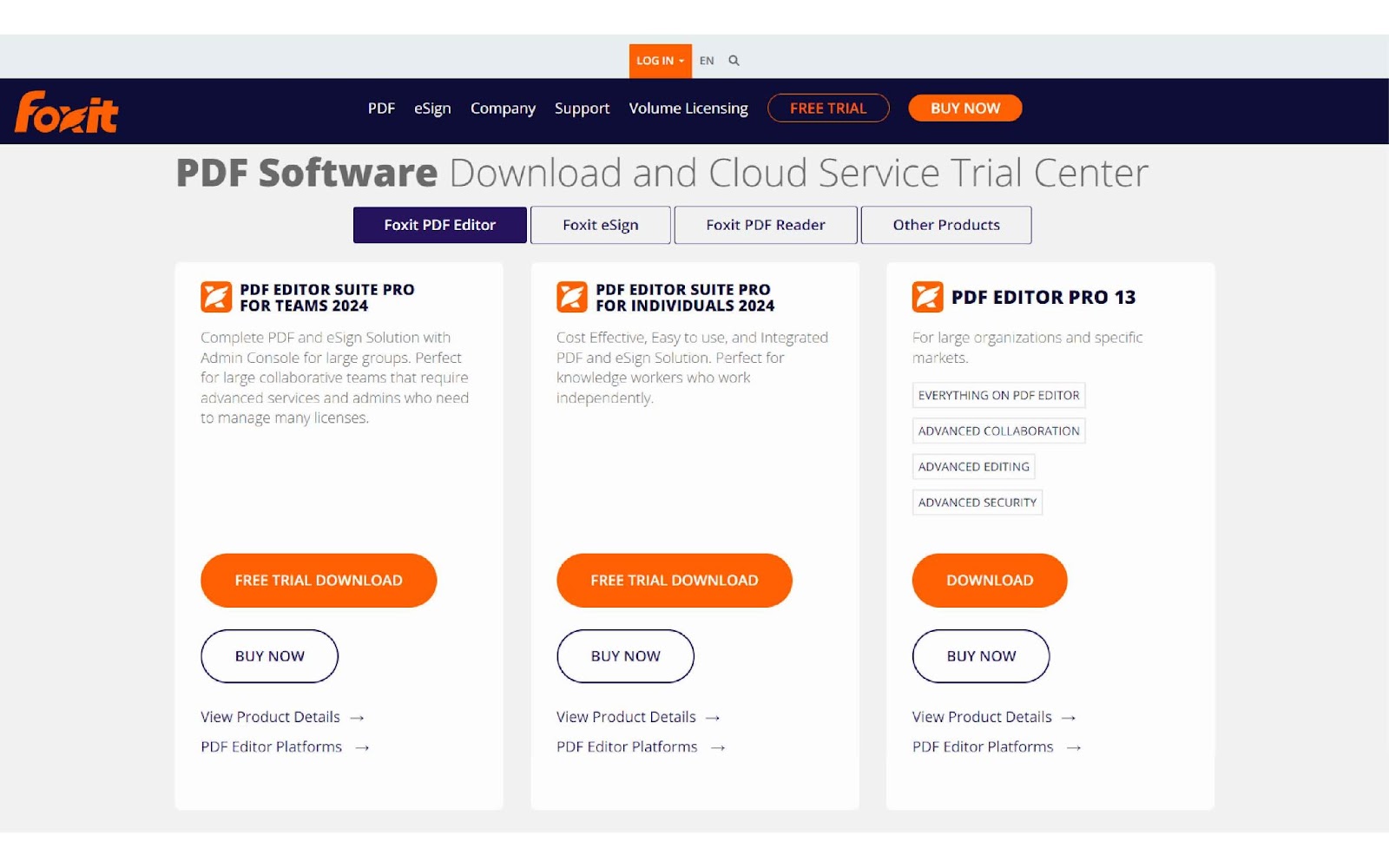1389x868 pixels.
Task: Click the page heading 'PDF Software Download and Cloud Service Trial Center'
Action: 662,173
